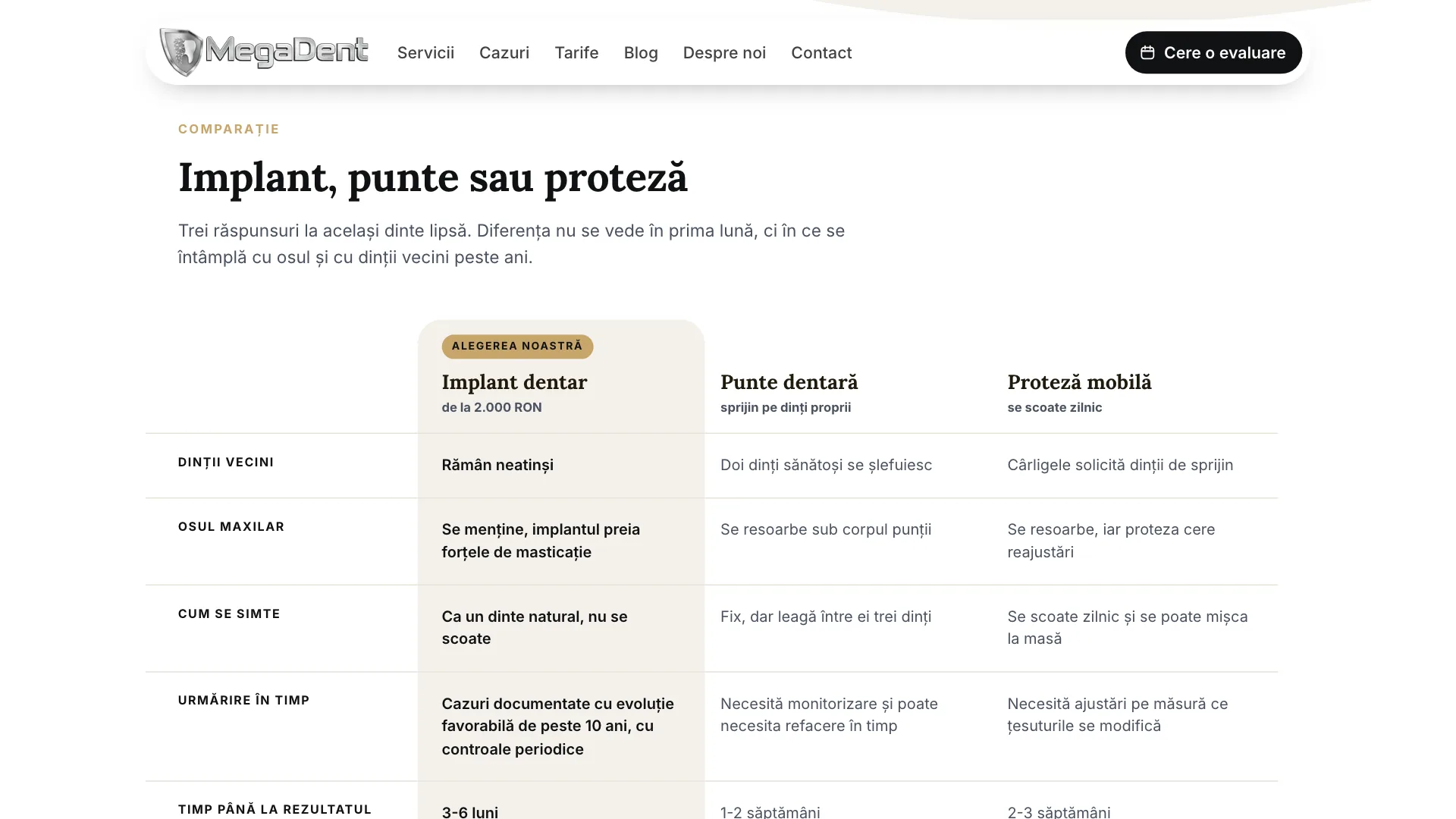Select the DINȚII VECINI row label
The image size is (1456, 819).
(x=226, y=462)
